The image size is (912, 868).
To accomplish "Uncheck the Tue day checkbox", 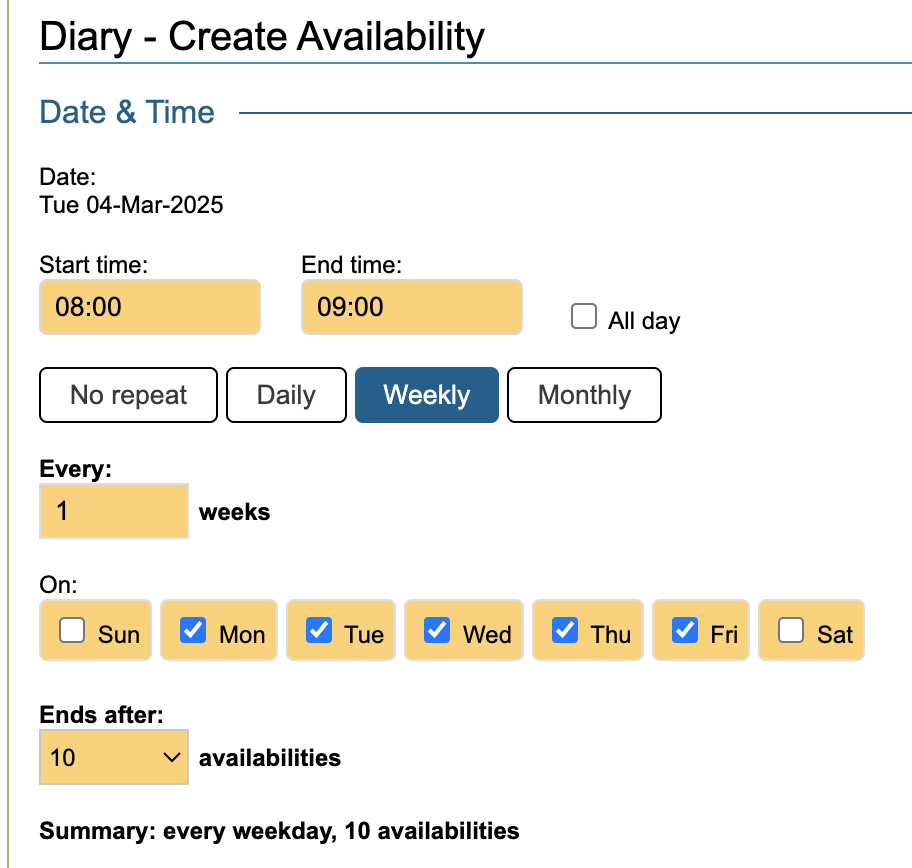I will pyautogui.click(x=319, y=631).
